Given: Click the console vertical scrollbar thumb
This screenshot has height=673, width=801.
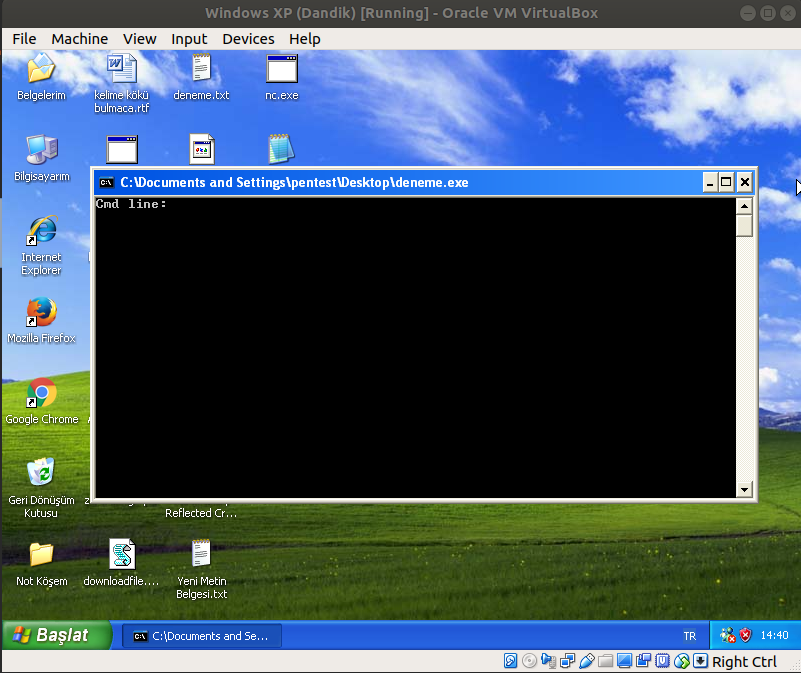Looking at the screenshot, I should point(744,225).
